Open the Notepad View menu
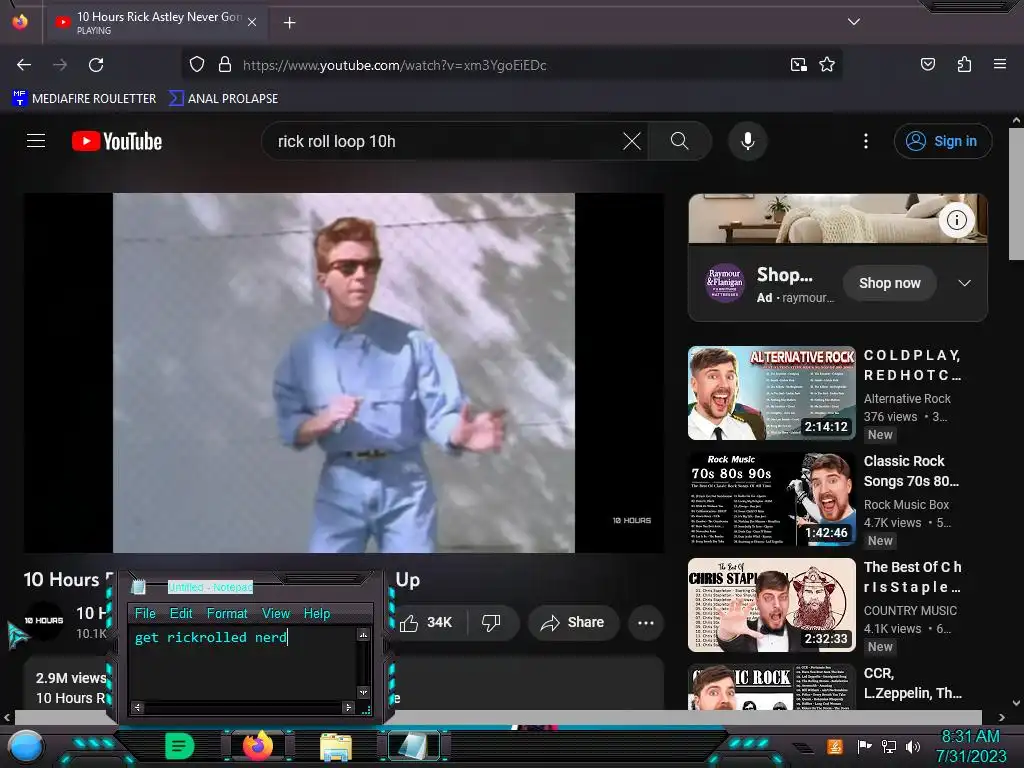 coord(276,613)
